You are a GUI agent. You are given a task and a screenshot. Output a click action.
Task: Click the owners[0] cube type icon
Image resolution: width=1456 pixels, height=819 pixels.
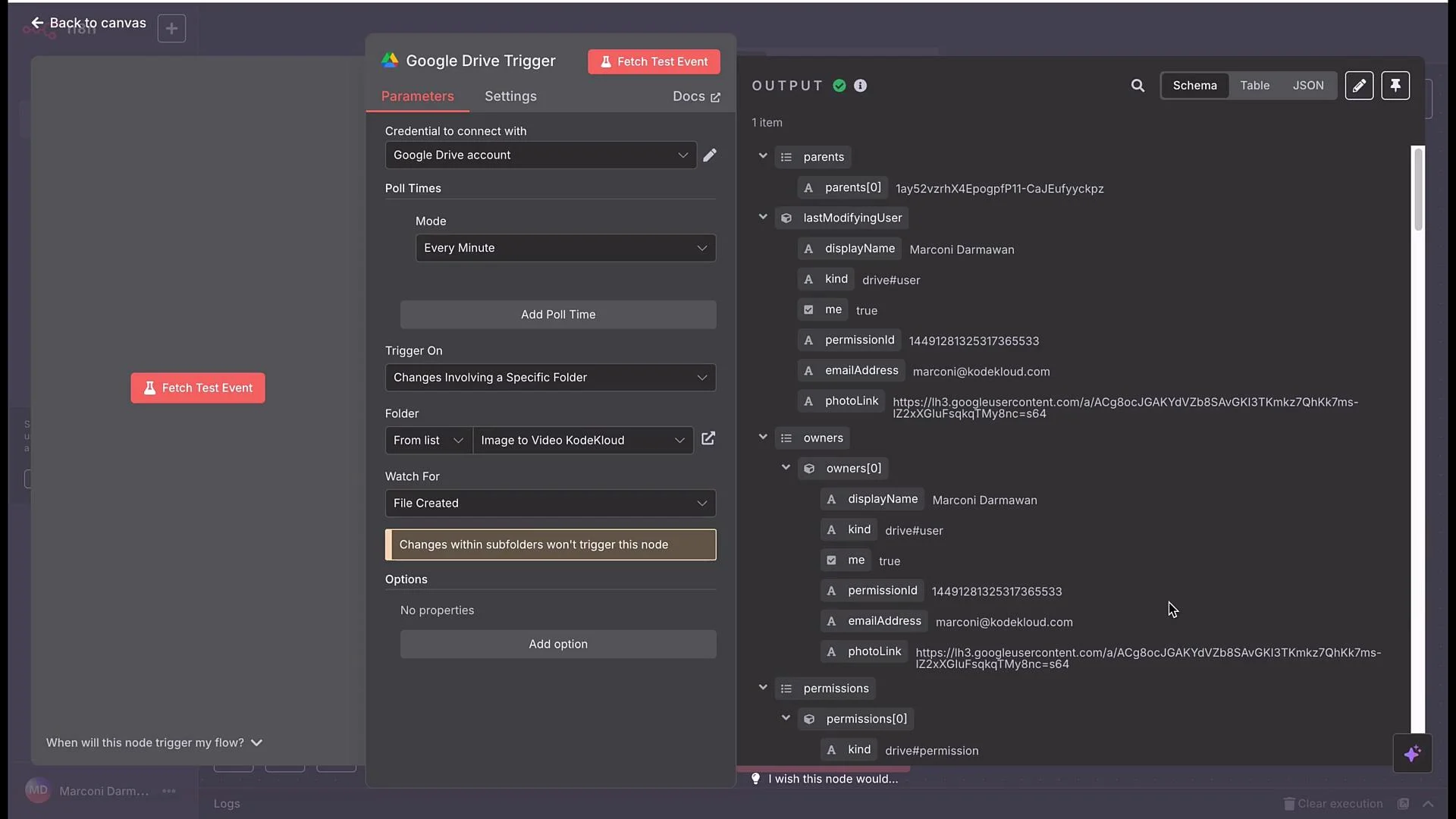tap(809, 469)
